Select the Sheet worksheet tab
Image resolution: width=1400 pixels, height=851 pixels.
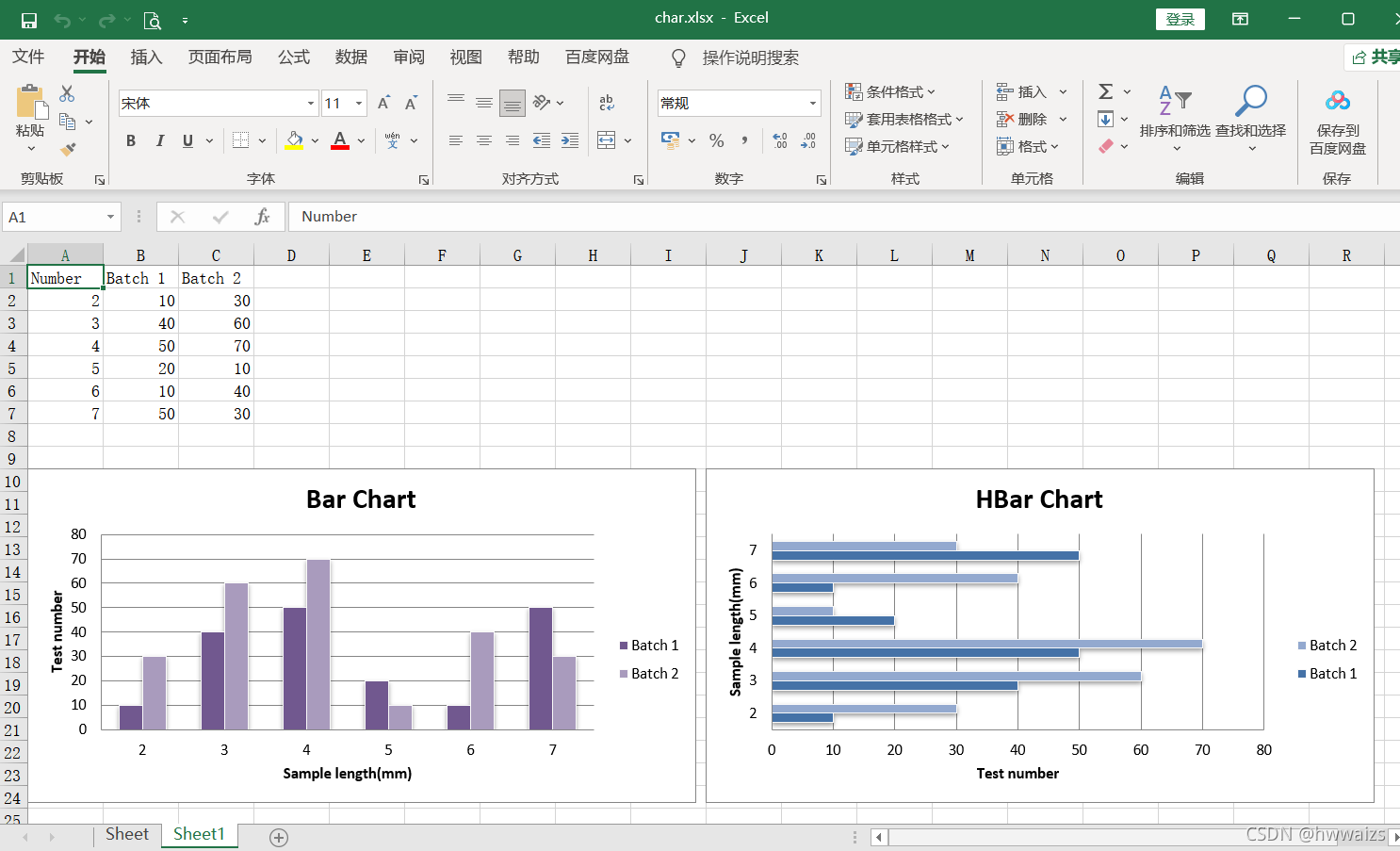pos(127,834)
